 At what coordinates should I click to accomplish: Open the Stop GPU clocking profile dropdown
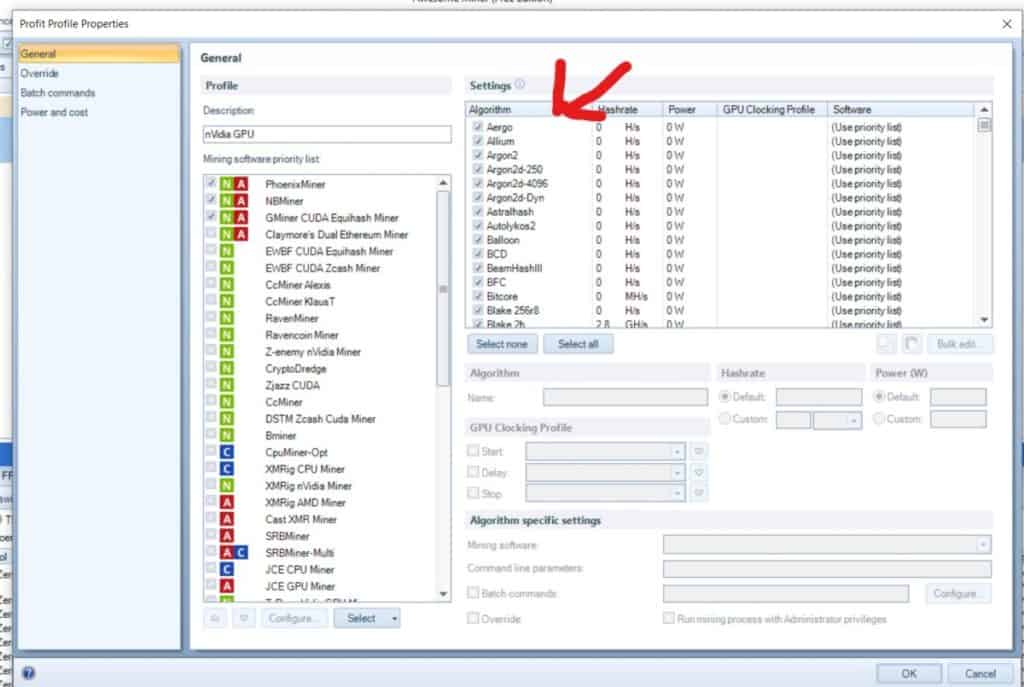pos(677,493)
